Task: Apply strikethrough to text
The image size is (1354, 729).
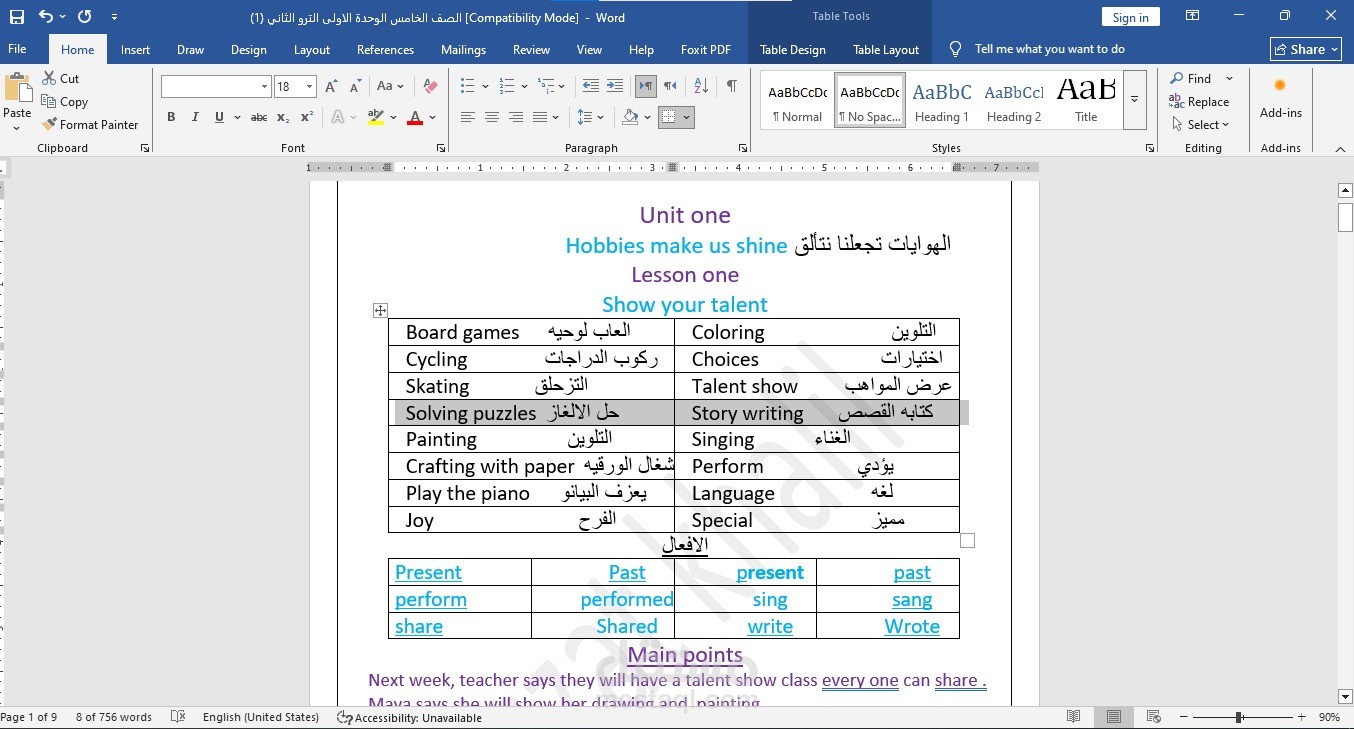Action: click(259, 117)
